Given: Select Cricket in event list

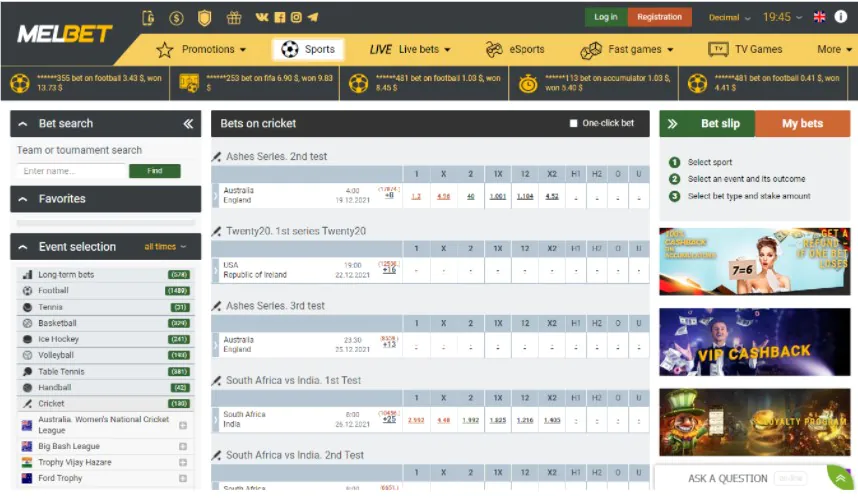Looking at the screenshot, I should tap(105, 404).
